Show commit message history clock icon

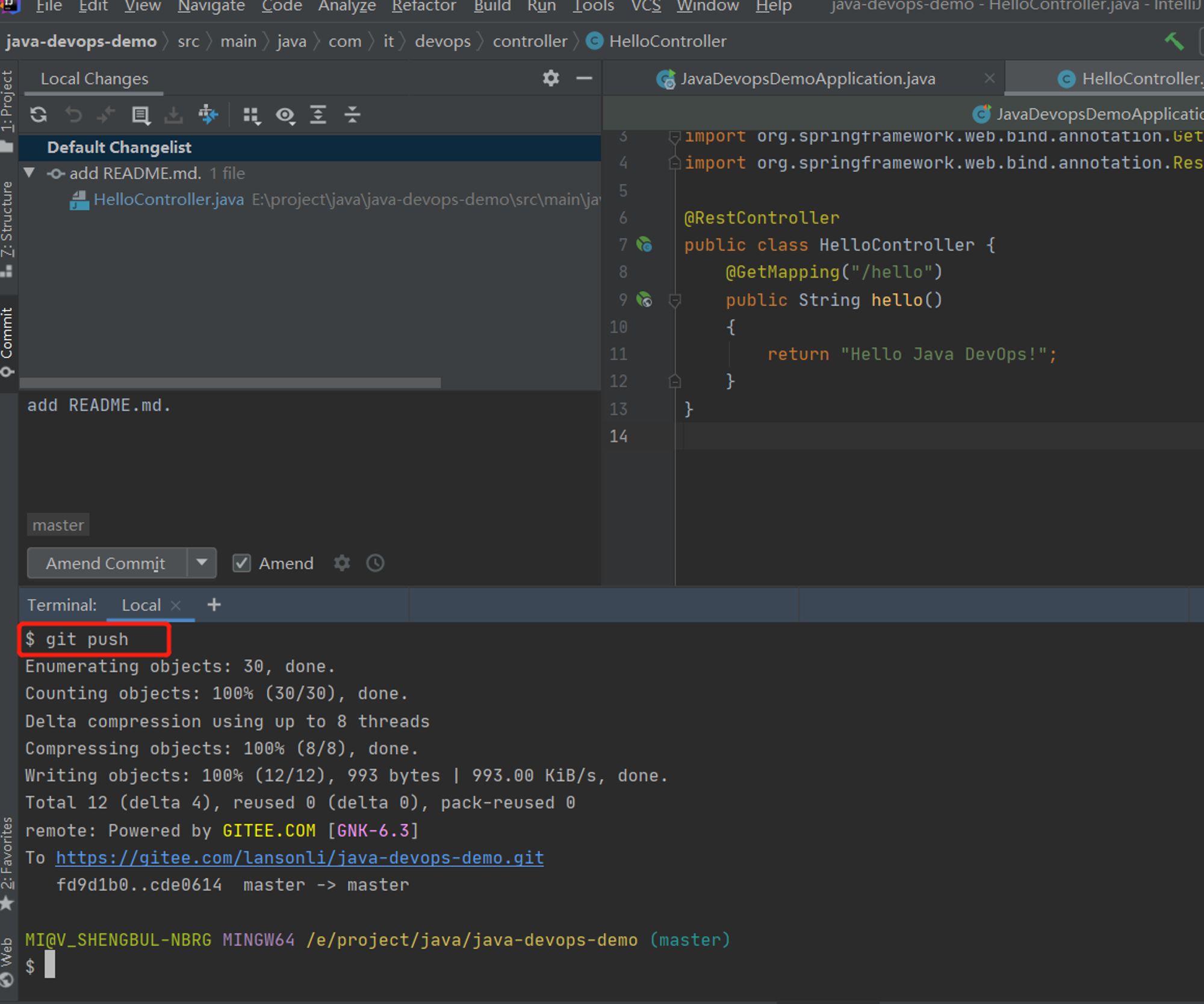point(375,563)
